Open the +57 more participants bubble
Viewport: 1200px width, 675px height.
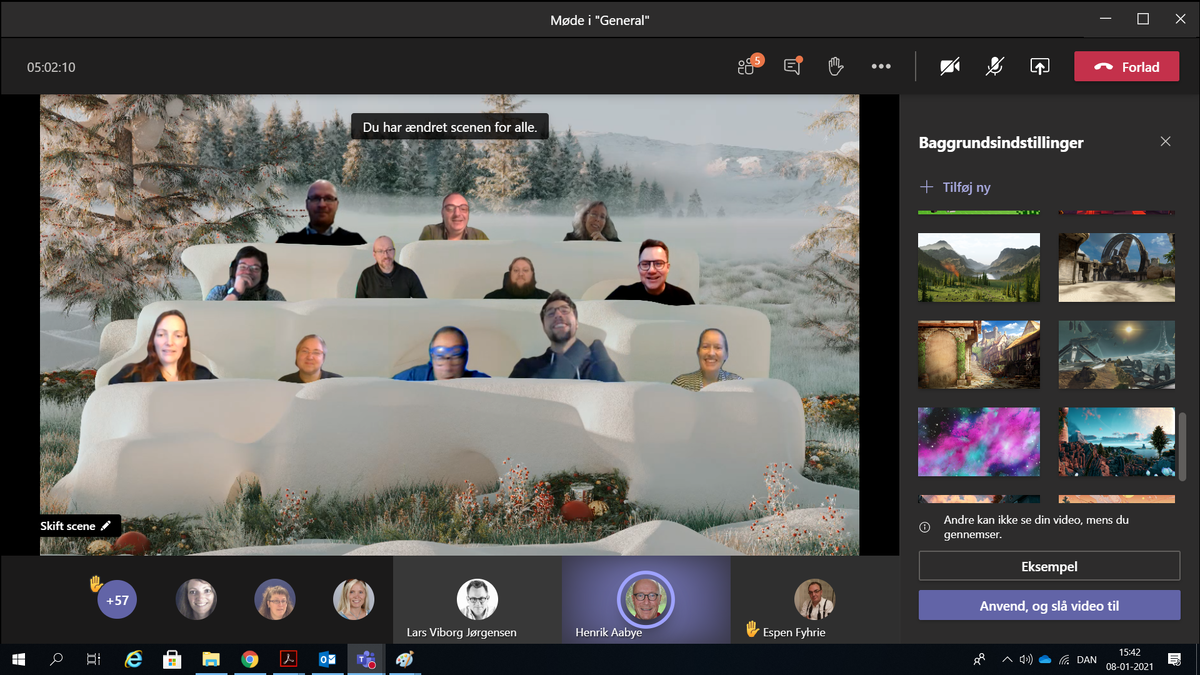(x=117, y=600)
